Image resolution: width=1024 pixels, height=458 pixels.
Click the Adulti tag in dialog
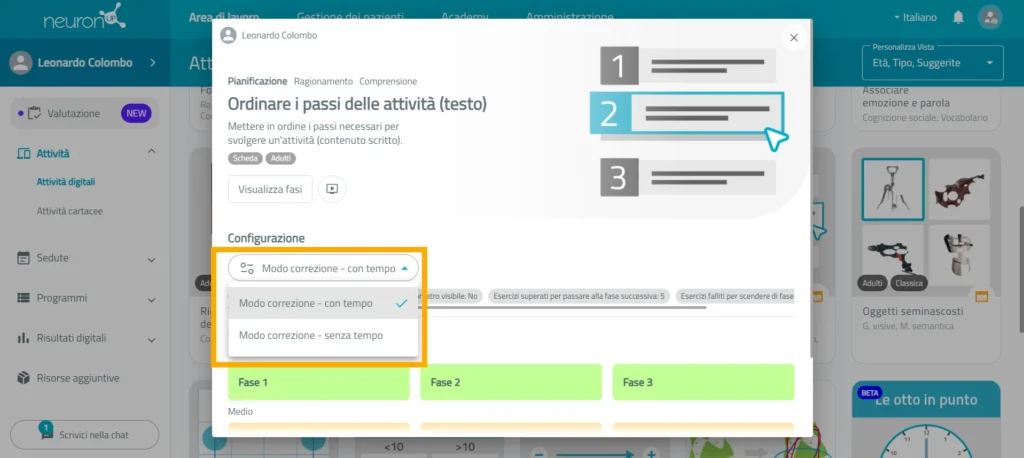pos(281,158)
